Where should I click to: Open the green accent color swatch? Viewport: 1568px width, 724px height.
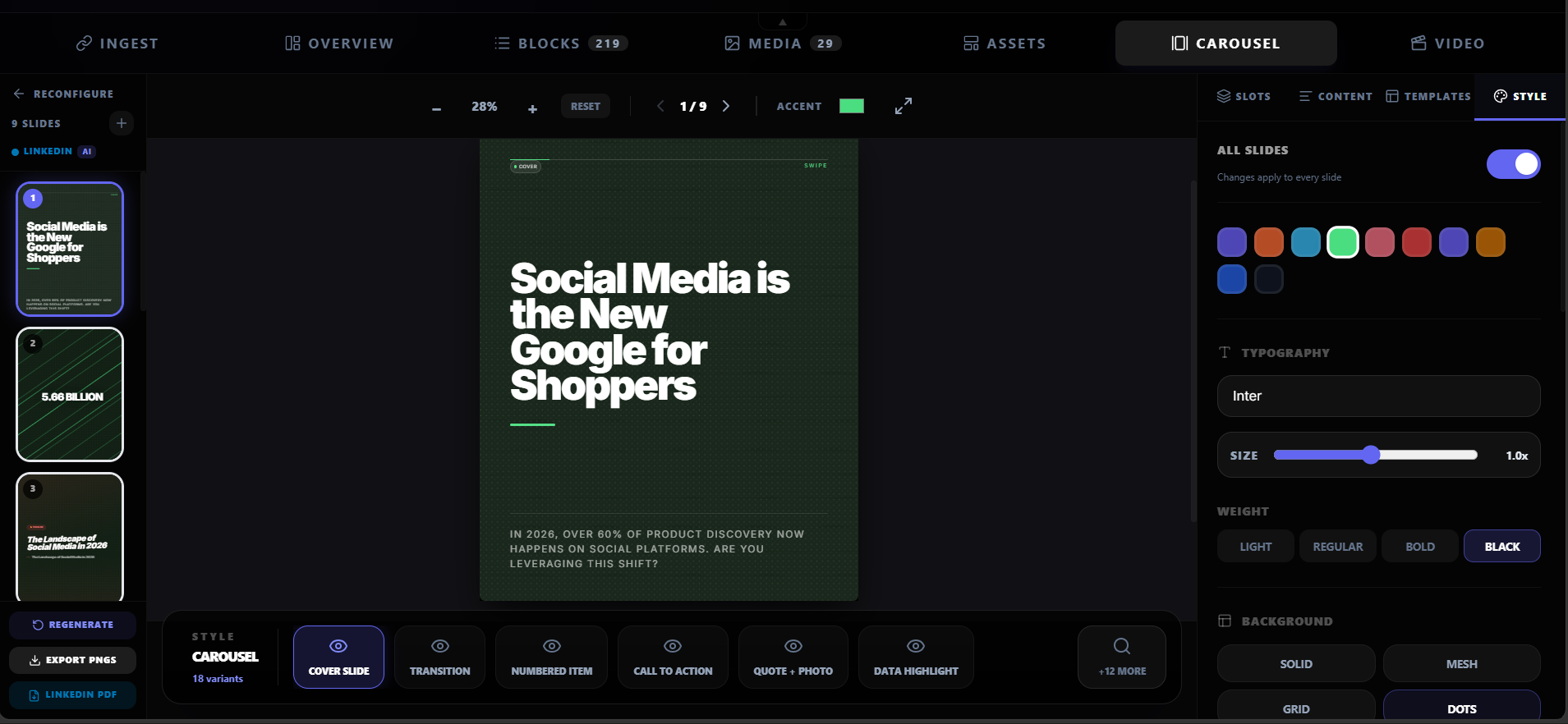[x=852, y=106]
